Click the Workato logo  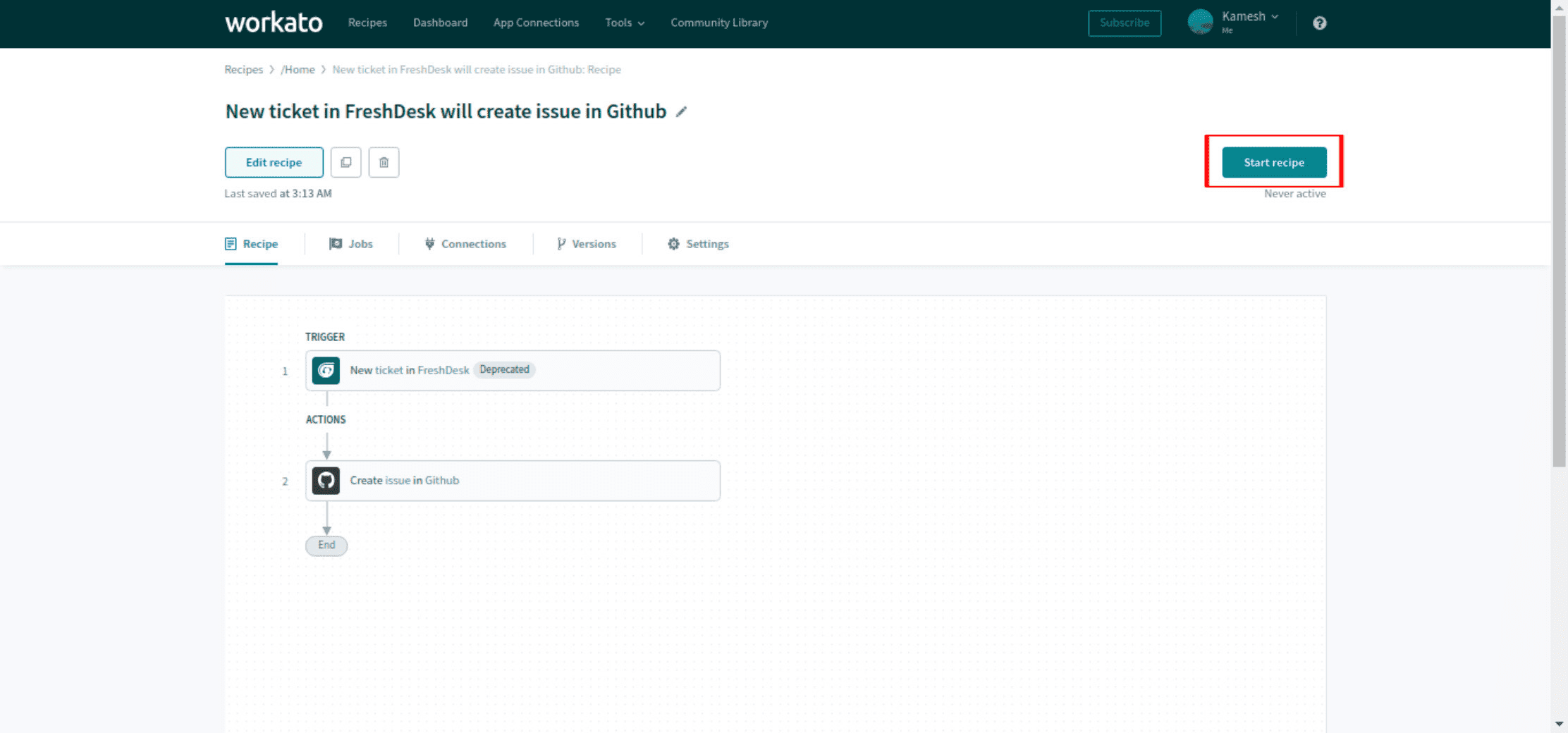point(274,22)
